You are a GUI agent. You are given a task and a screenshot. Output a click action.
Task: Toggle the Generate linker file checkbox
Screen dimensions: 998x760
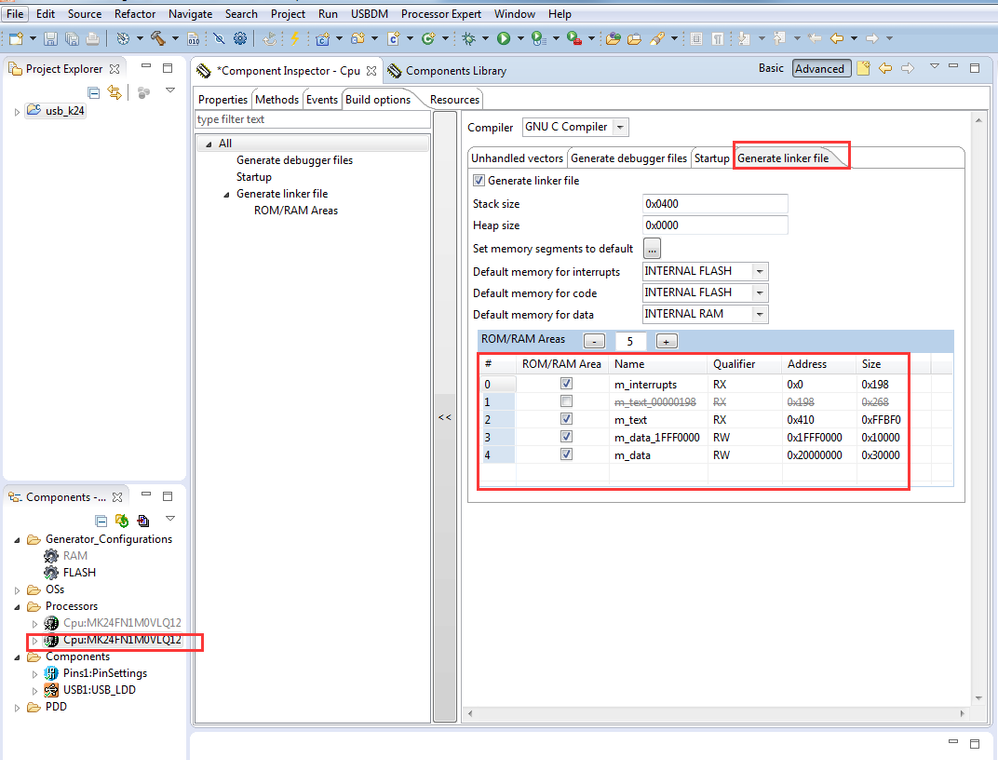click(479, 181)
